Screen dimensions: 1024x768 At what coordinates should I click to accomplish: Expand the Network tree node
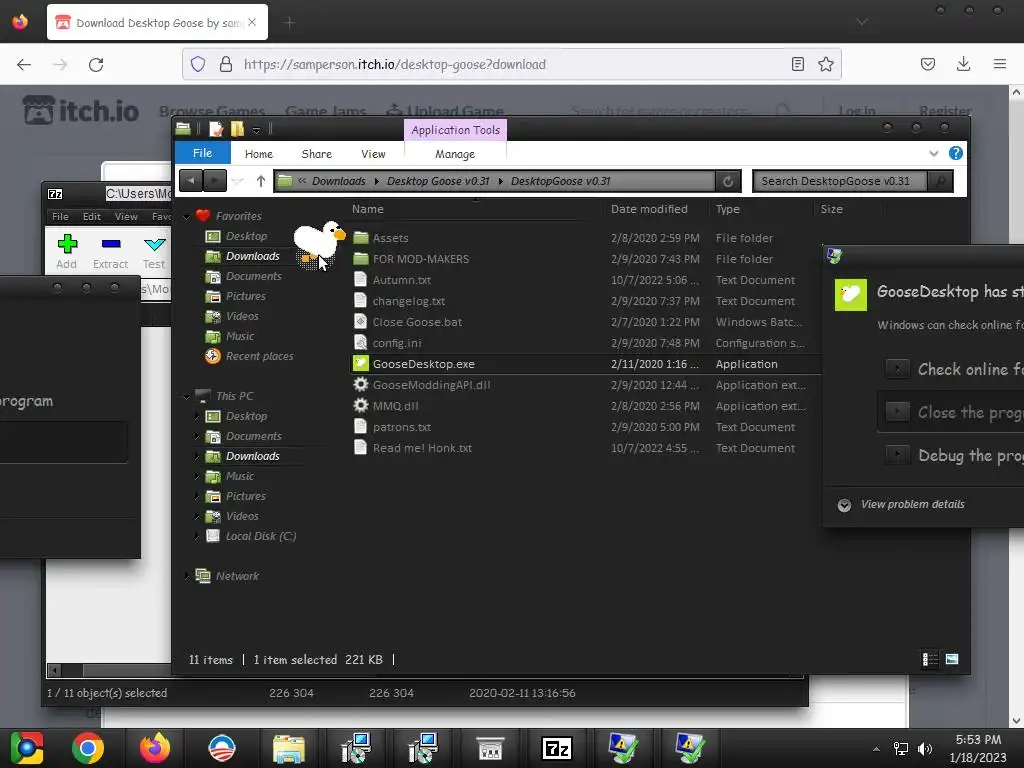tap(187, 576)
